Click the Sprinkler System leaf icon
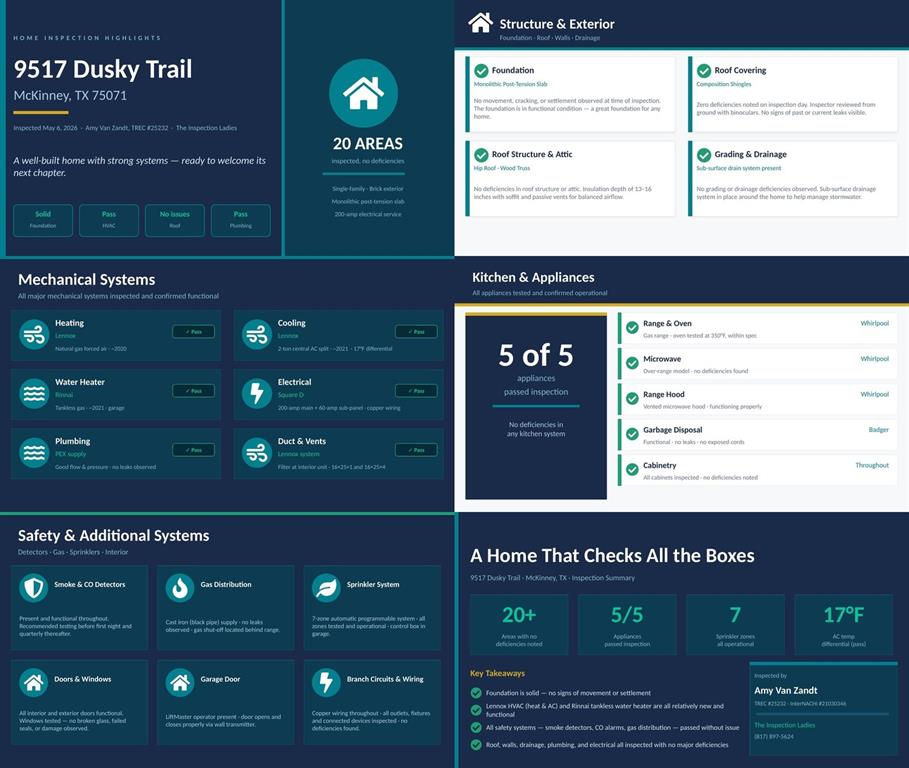909x768 pixels. pos(326,588)
